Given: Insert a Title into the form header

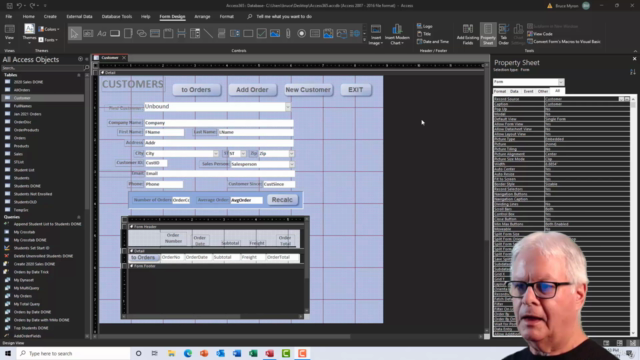Looking at the screenshot, I should (x=424, y=34).
